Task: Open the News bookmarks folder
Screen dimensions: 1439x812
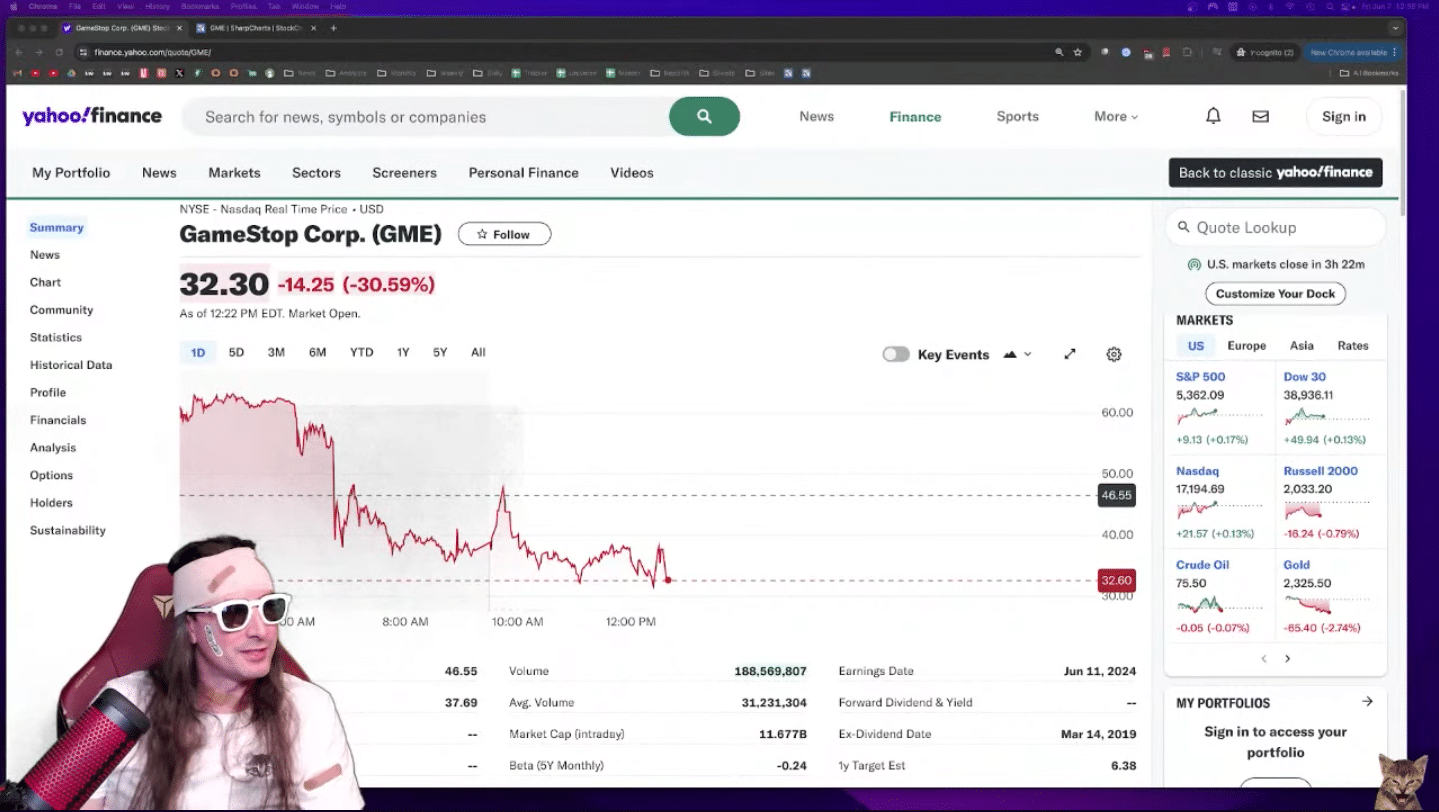Action: point(300,73)
